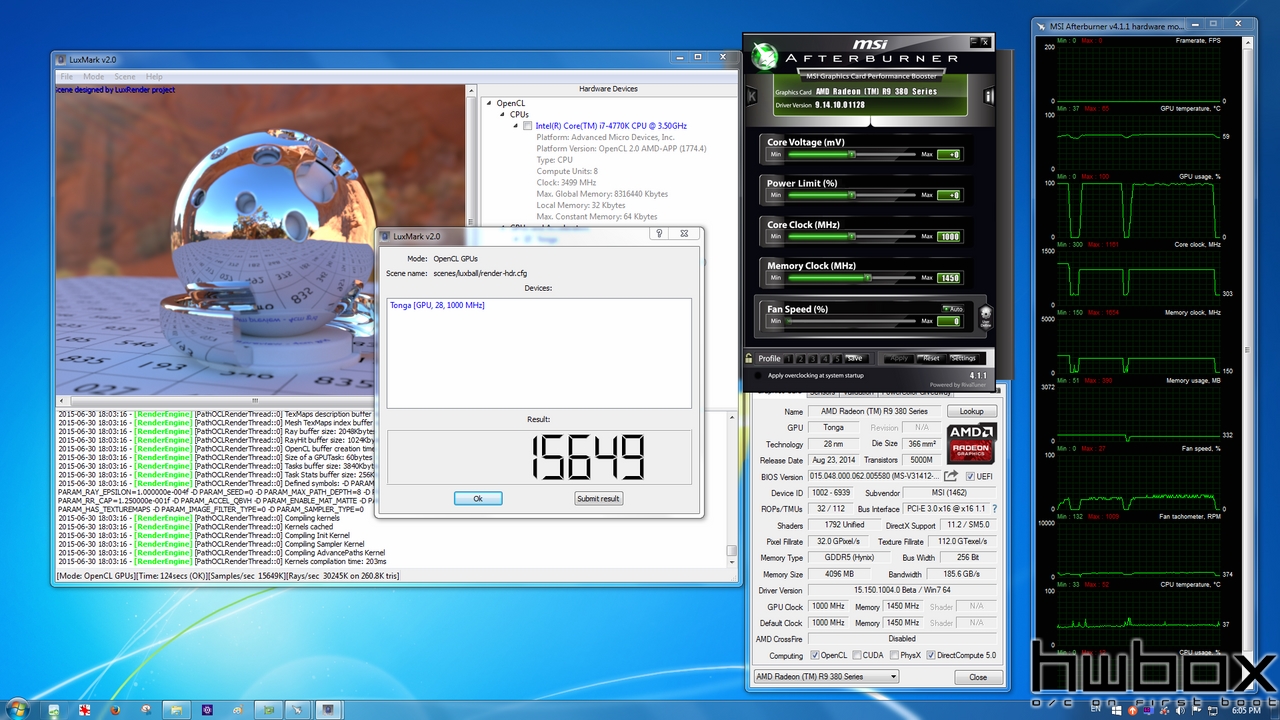Click the Core Clock value field showing 1000
Image resolution: width=1280 pixels, height=720 pixels.
[x=949, y=237]
